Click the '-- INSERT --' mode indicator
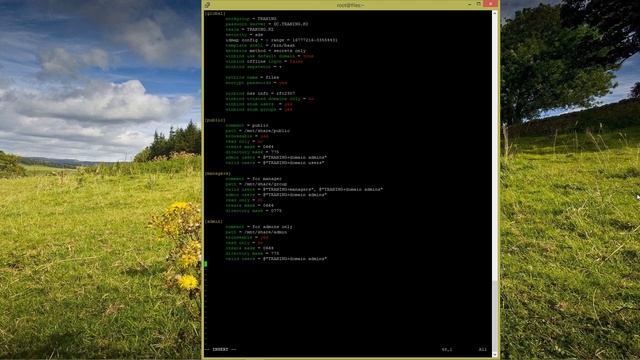This screenshot has width=640, height=360. pos(220,349)
